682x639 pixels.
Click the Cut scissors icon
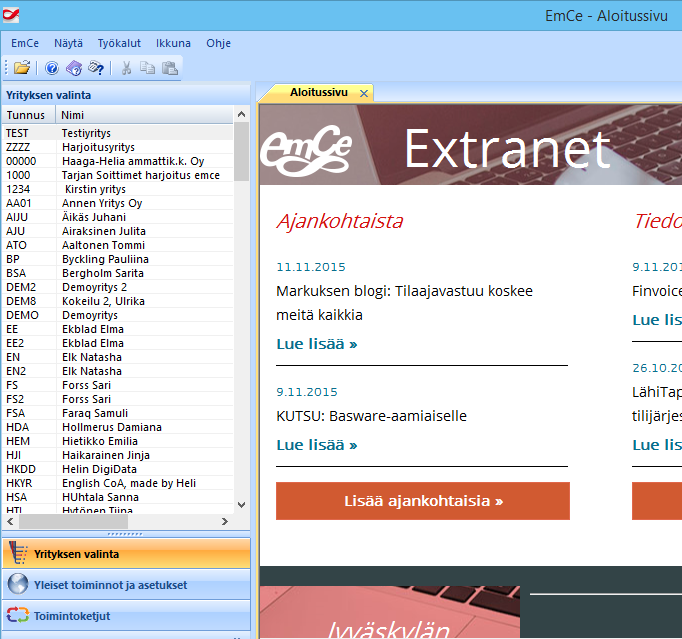point(126,68)
